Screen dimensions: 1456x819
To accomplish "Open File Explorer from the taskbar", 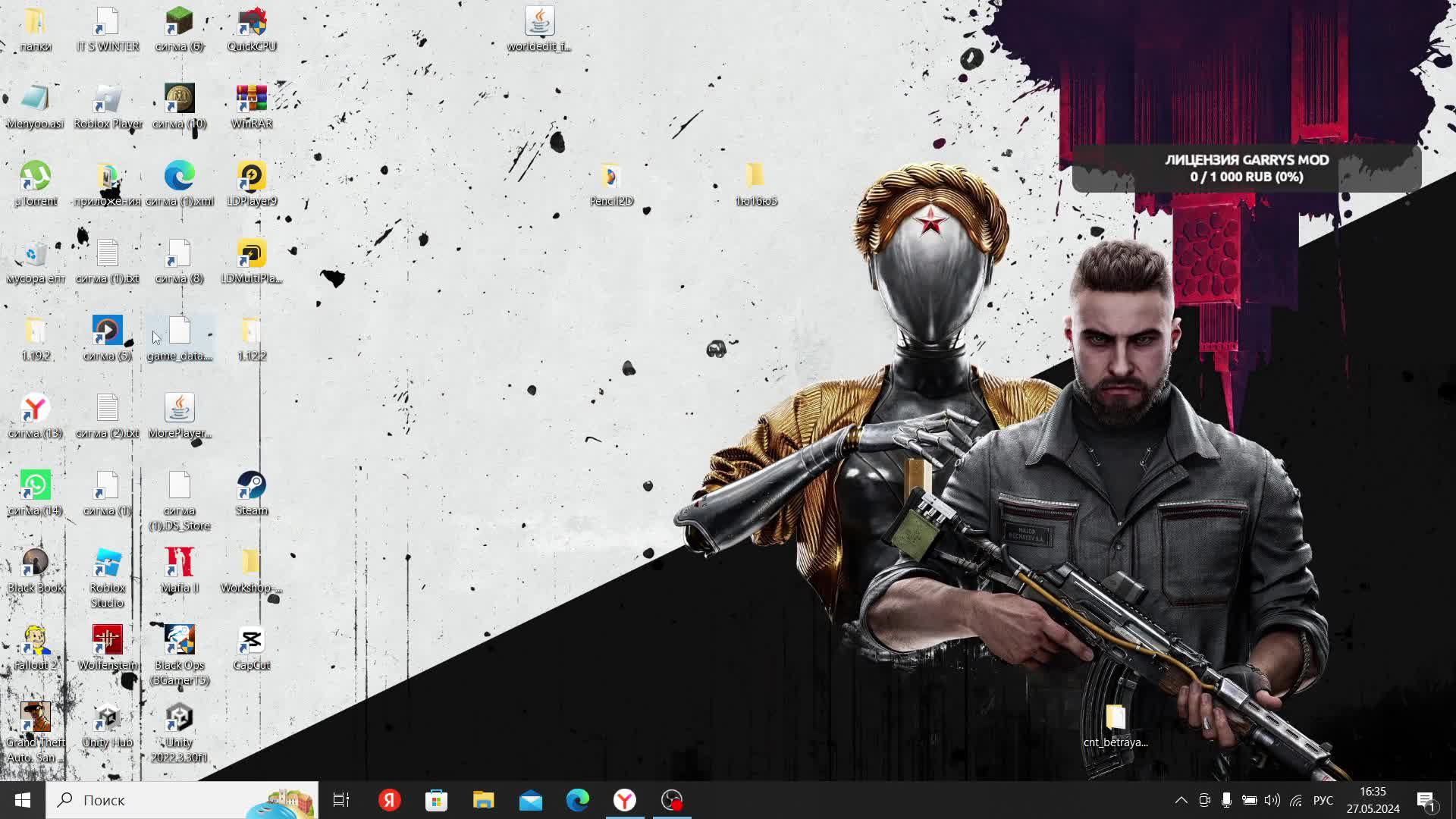I will [x=483, y=800].
